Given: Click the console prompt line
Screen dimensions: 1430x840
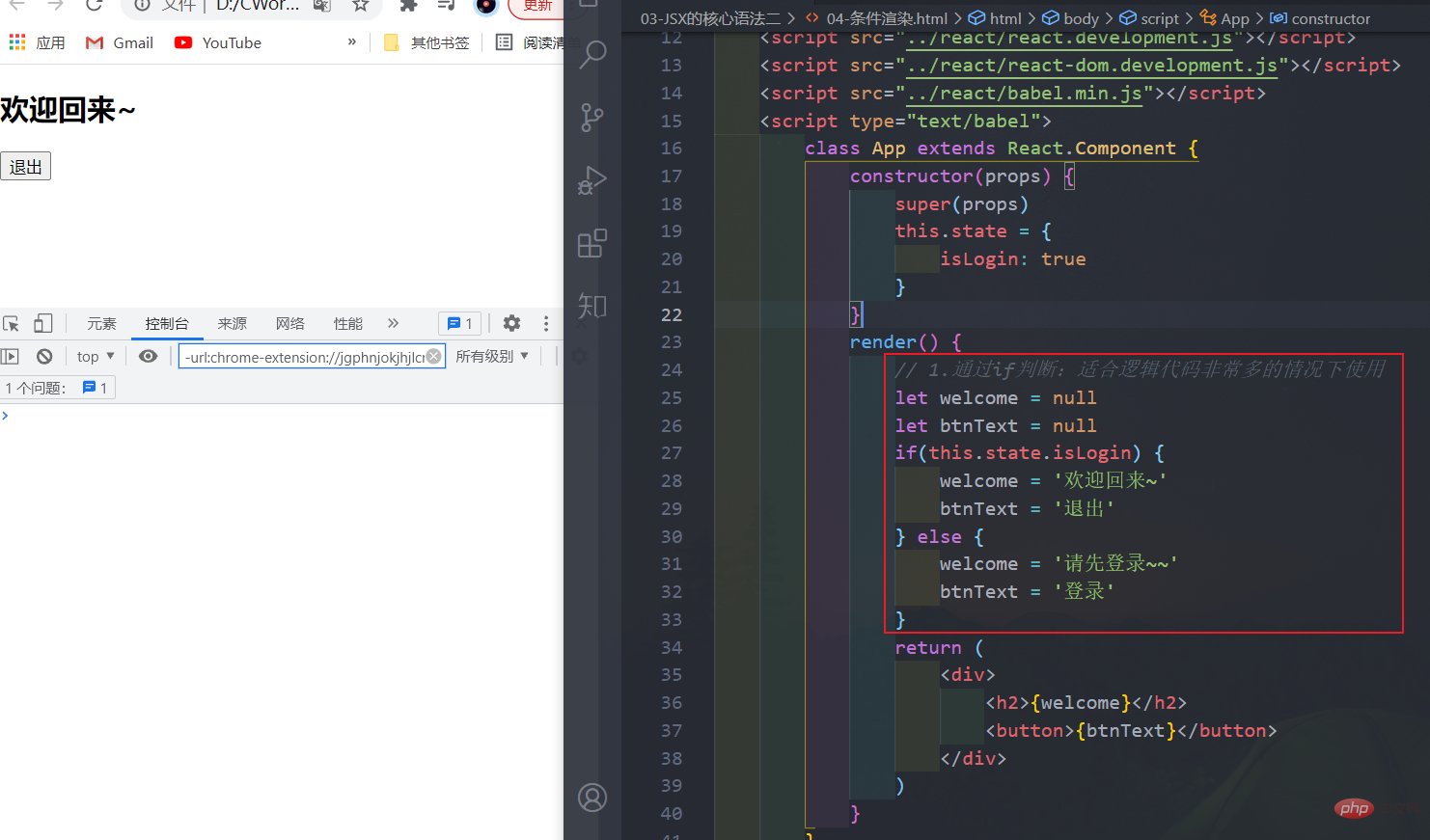Looking at the screenshot, I should tap(282, 416).
